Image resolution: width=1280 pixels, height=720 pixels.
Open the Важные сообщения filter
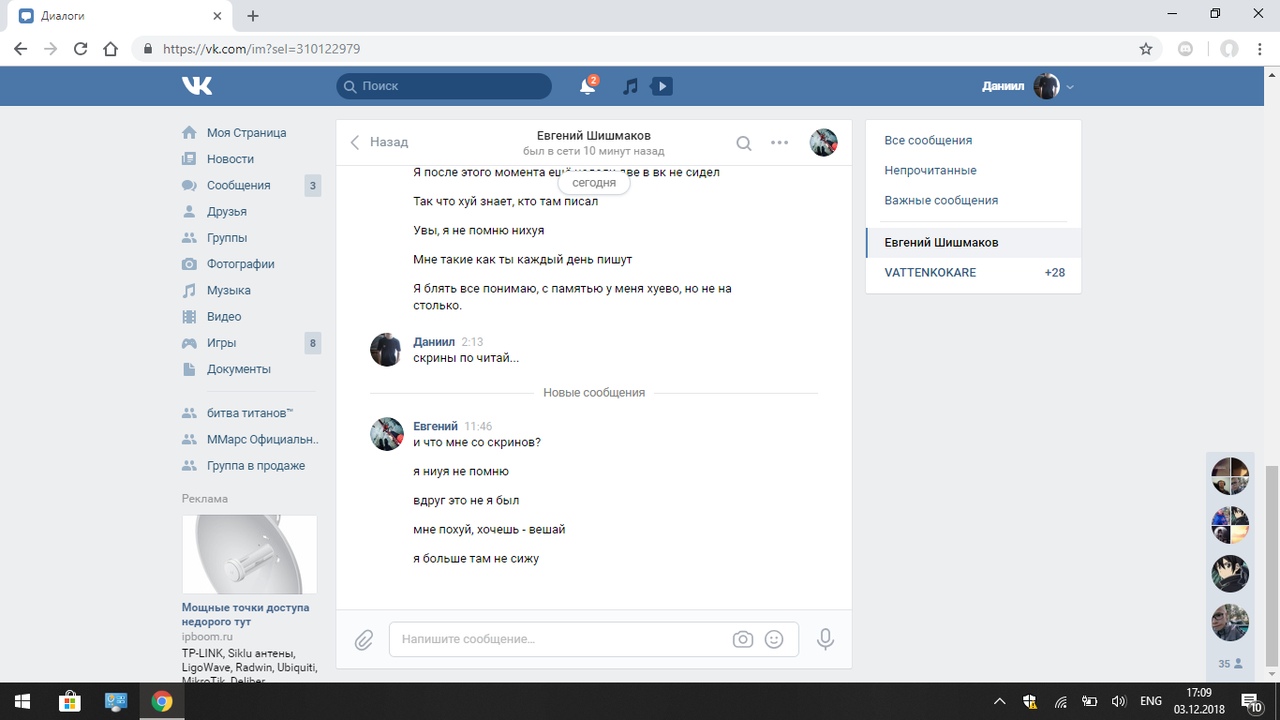coord(941,200)
